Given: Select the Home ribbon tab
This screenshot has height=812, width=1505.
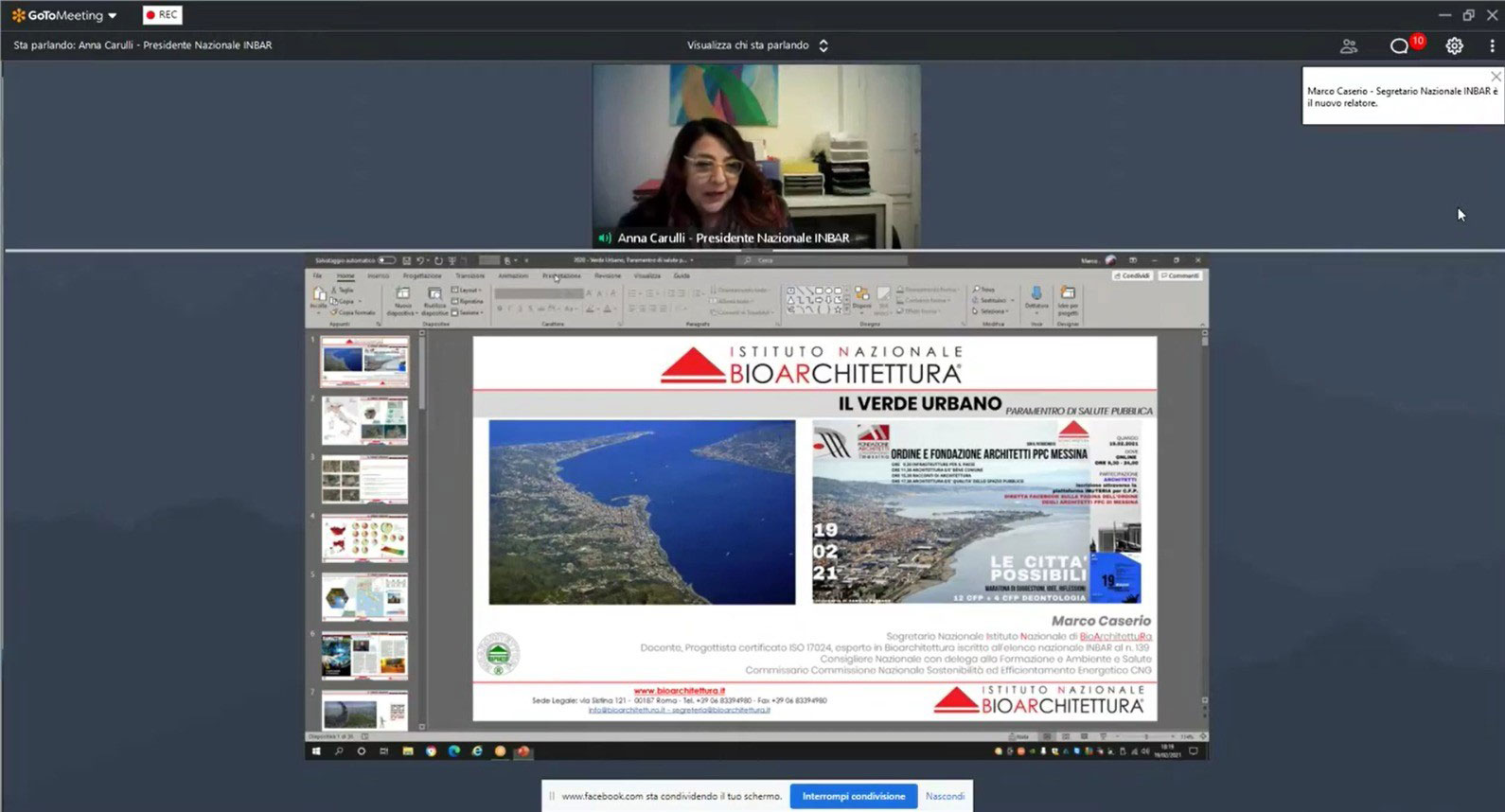Looking at the screenshot, I should click(345, 275).
